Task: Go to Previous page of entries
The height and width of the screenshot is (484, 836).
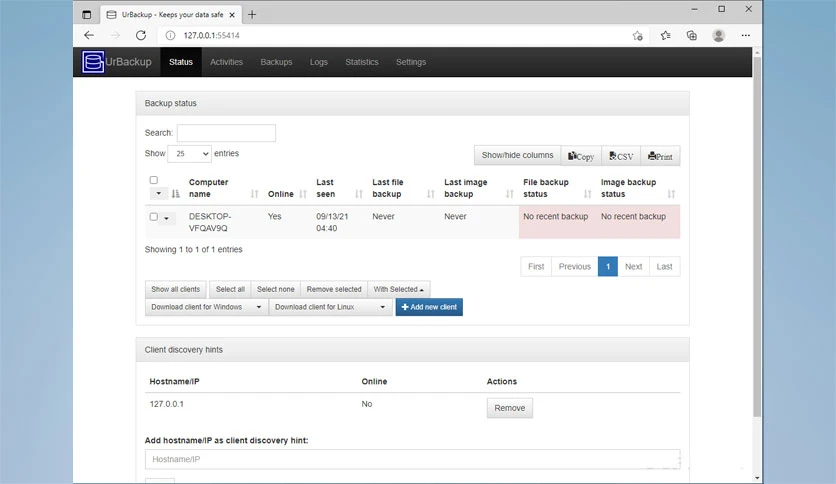Action: tap(575, 267)
